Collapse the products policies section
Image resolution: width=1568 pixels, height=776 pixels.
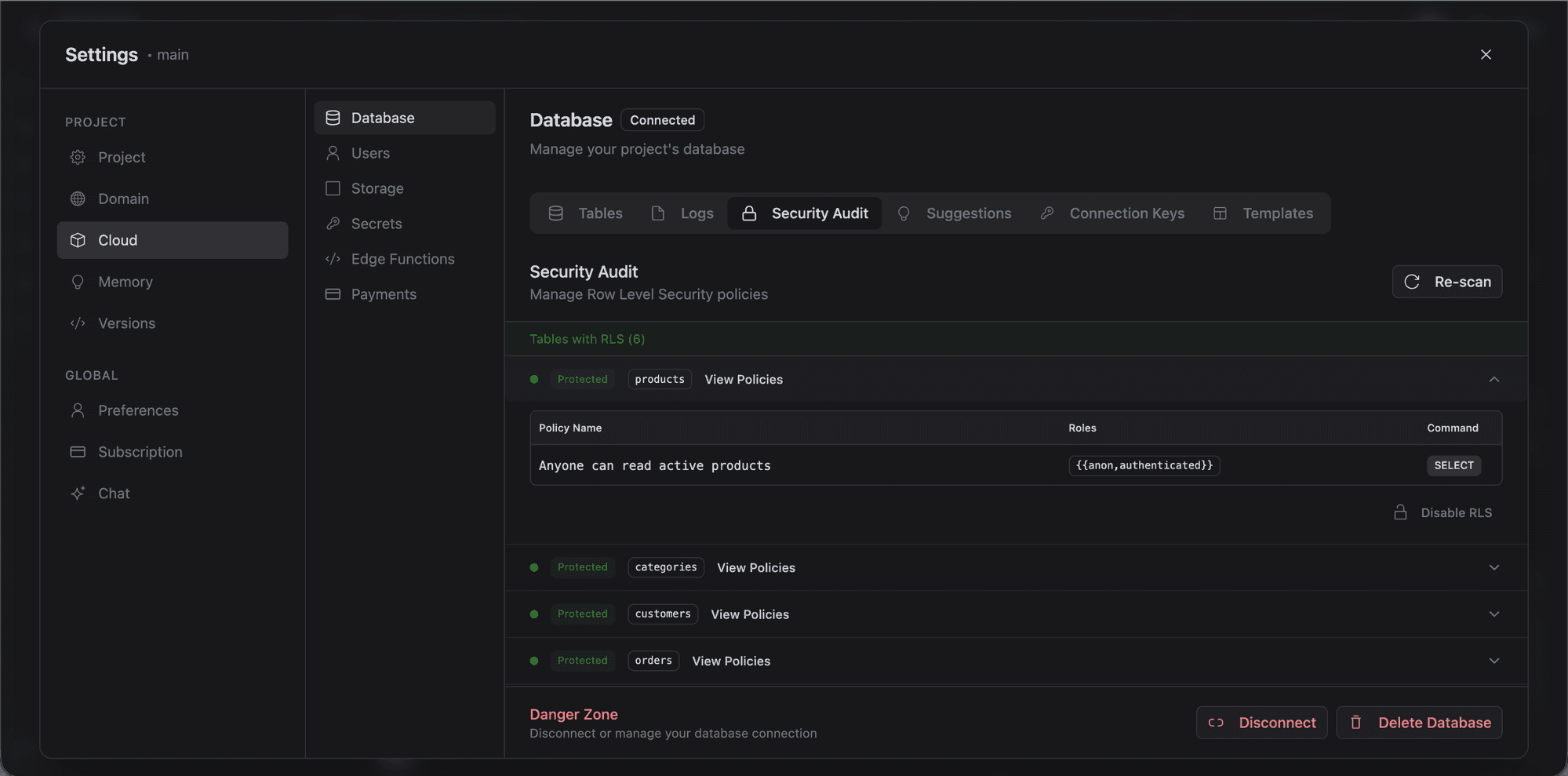coord(1494,380)
